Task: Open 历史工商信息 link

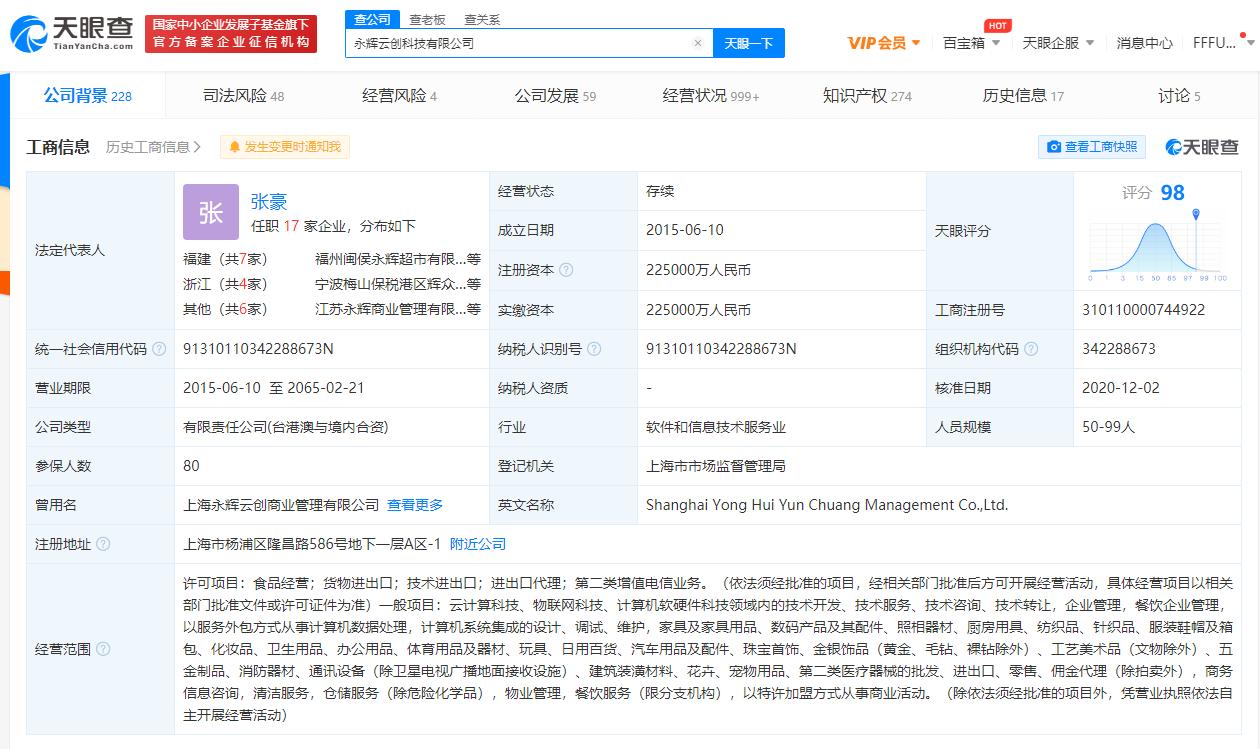Action: coord(153,147)
